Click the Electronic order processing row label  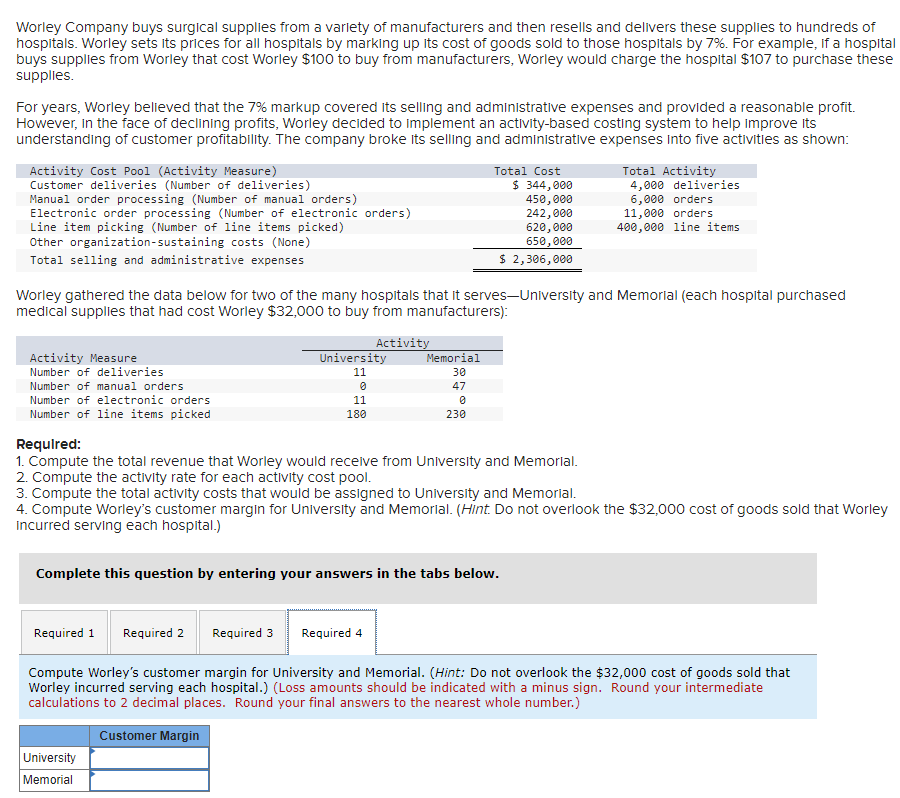pos(220,213)
